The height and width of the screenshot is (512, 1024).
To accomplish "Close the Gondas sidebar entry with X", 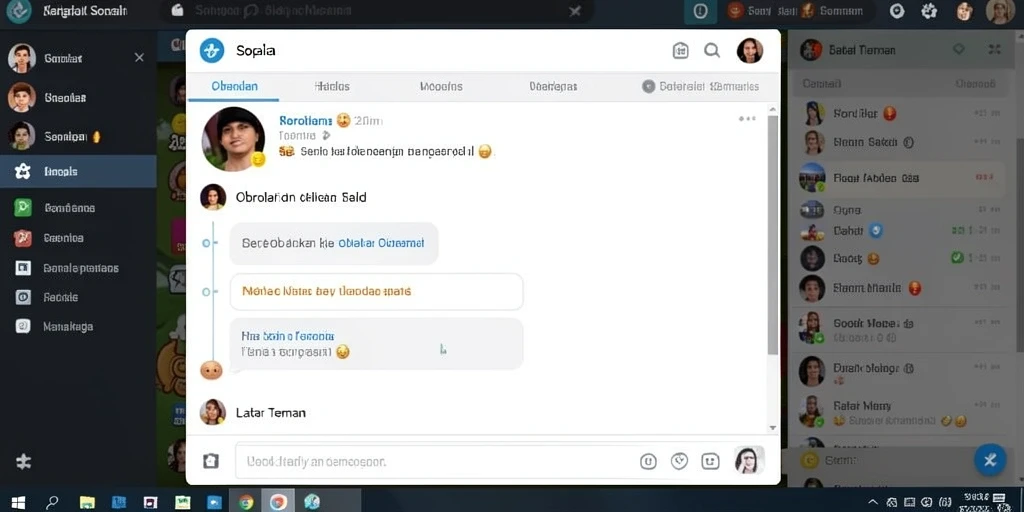I will [x=139, y=58].
